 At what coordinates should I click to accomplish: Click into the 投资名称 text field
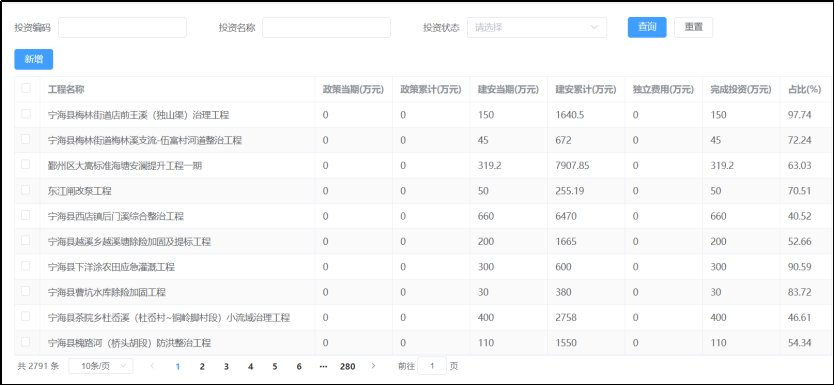[x=327, y=28]
